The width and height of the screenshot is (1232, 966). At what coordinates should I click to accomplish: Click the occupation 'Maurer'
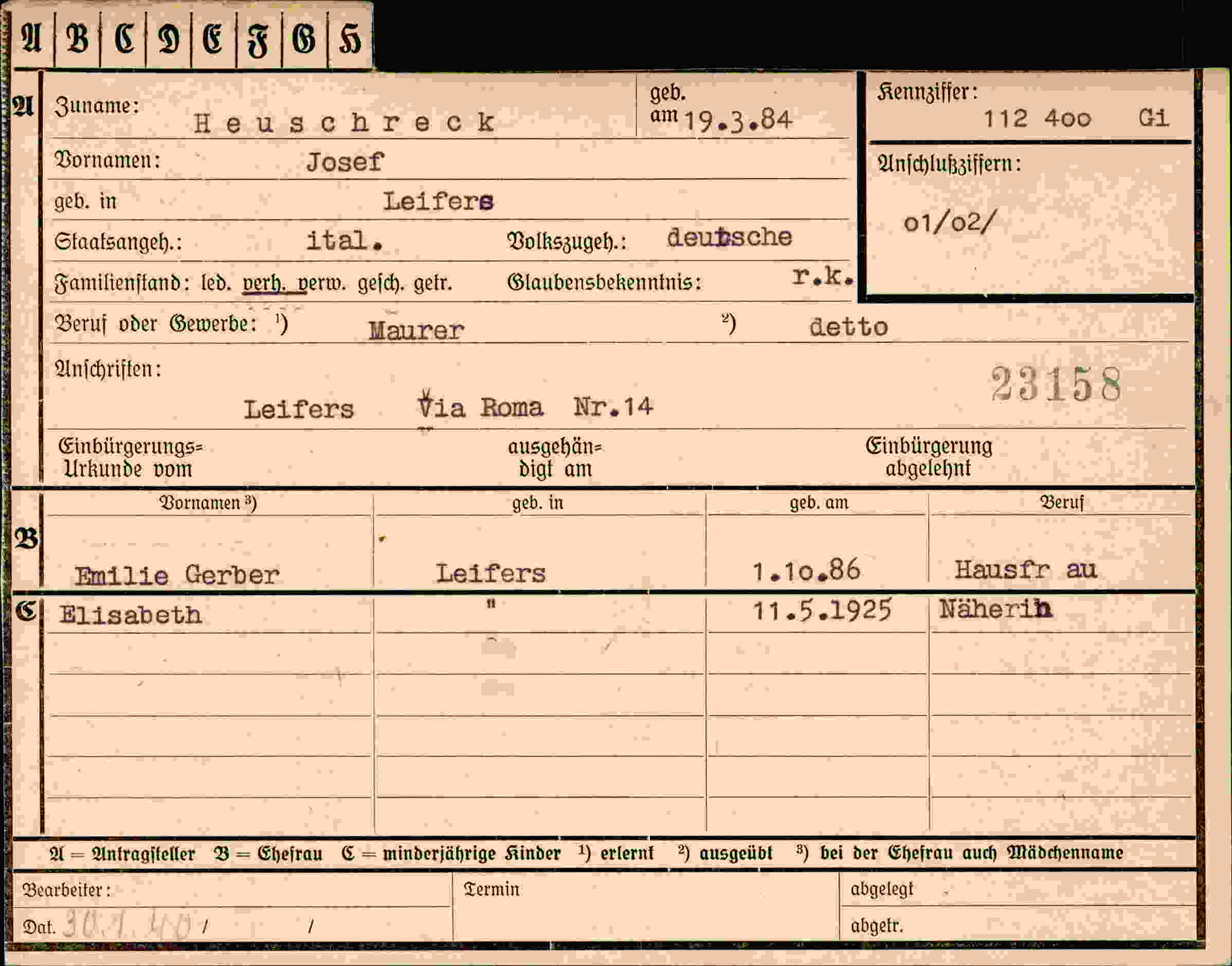416,330
